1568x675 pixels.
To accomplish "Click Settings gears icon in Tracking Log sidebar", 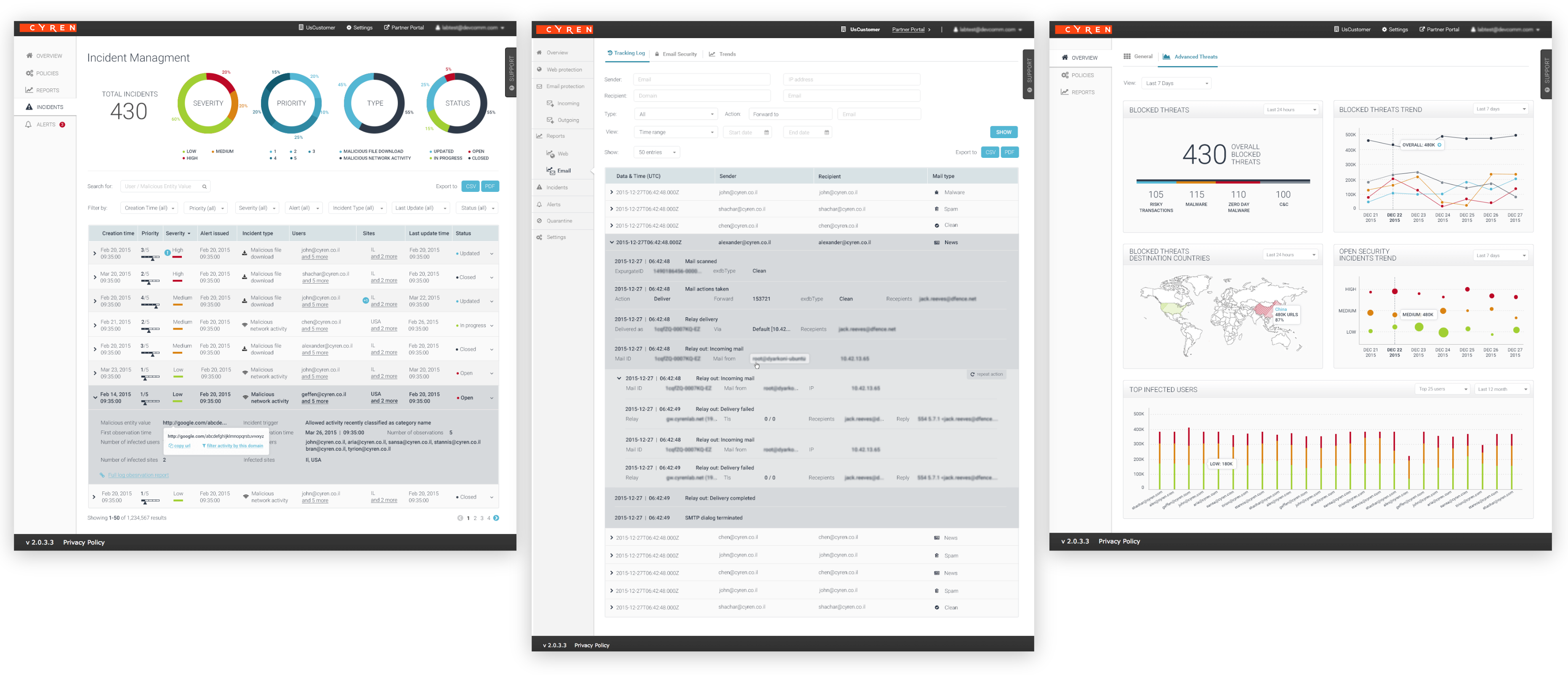I will [539, 237].
